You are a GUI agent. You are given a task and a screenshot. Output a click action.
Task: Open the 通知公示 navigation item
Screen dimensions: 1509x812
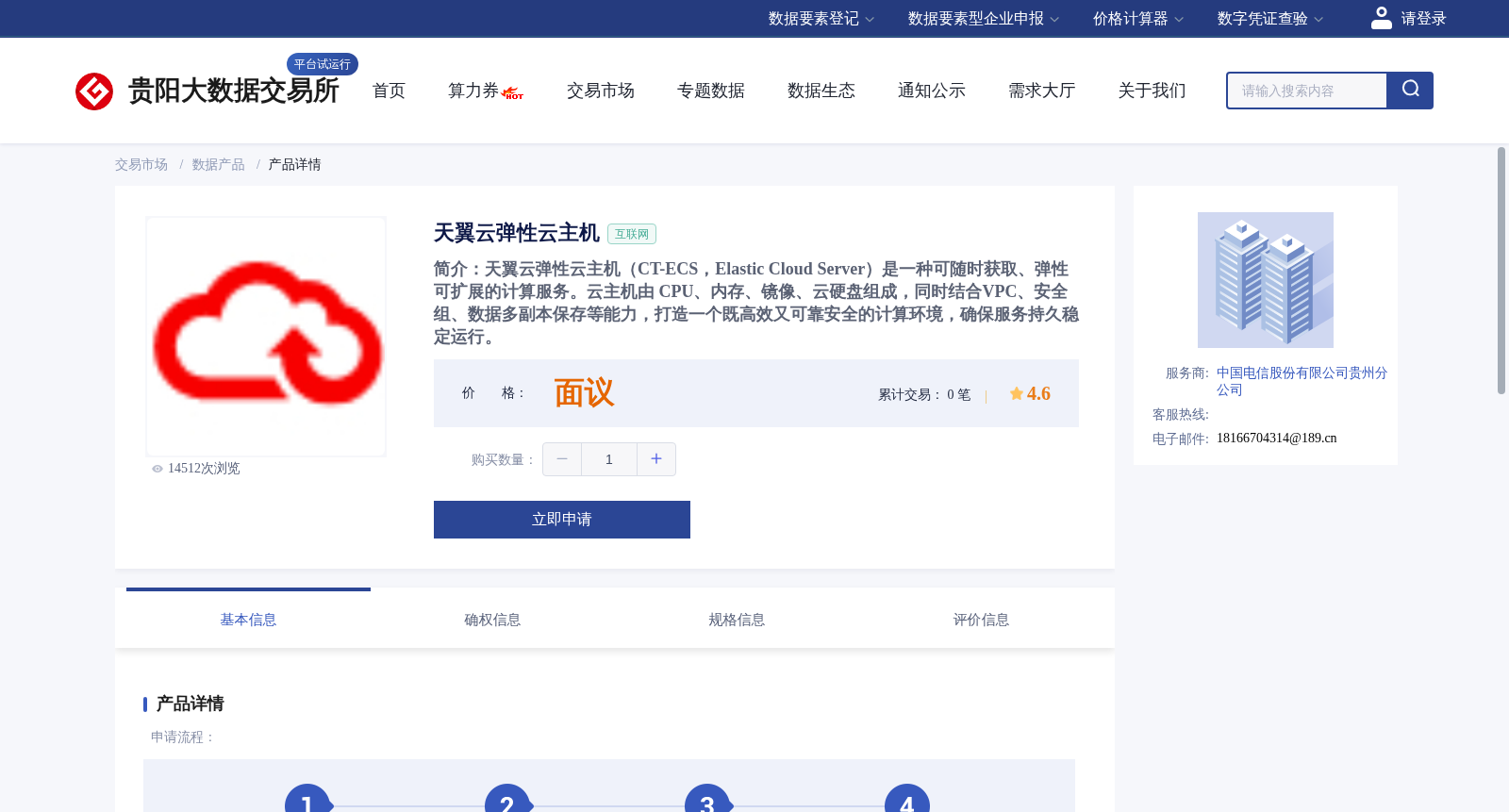click(932, 91)
